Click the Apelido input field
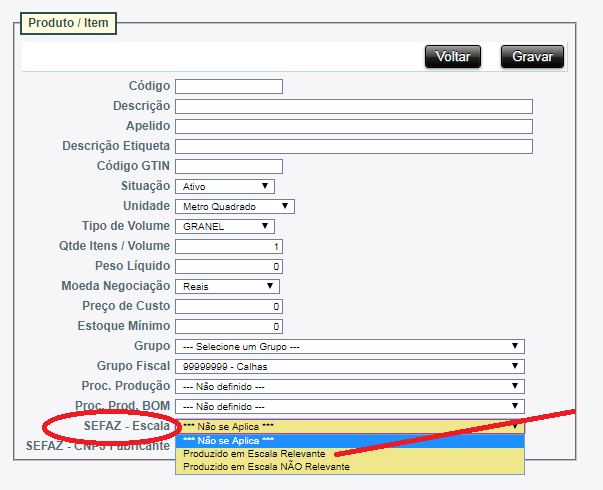Viewport: 603px width, 490px height. (x=353, y=126)
